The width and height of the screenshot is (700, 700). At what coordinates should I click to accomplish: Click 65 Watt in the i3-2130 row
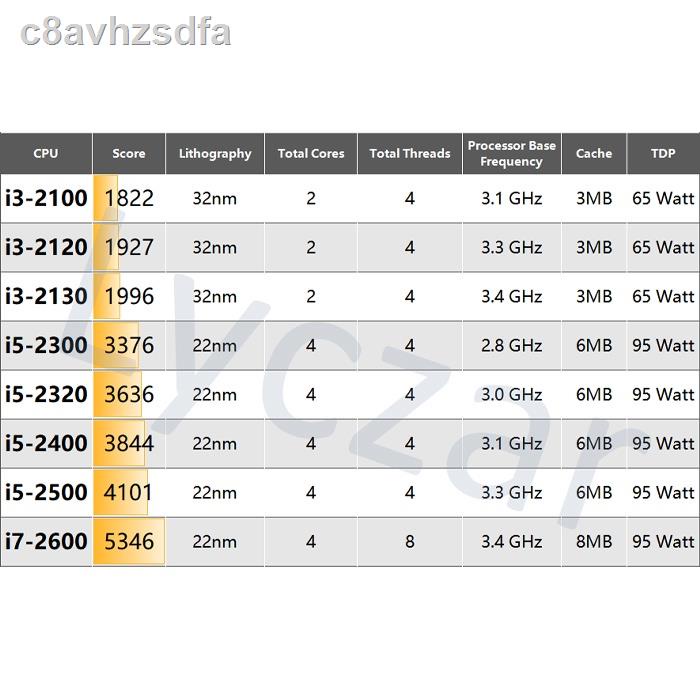pos(663,296)
